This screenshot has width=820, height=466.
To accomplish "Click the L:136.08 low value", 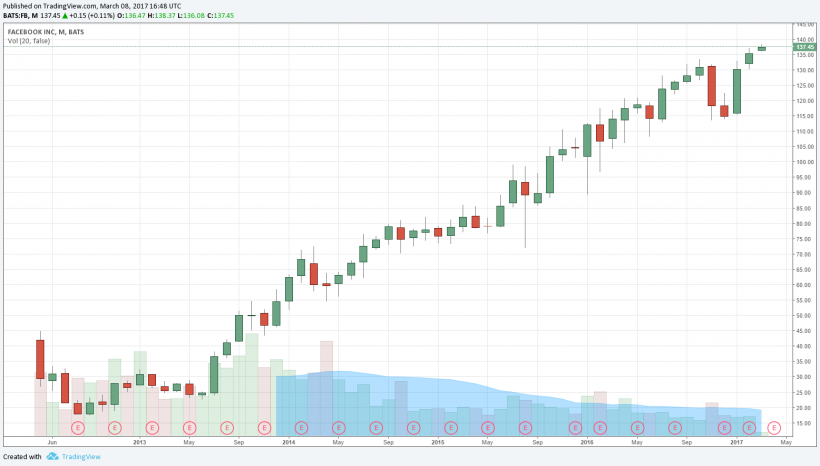I will (x=190, y=16).
